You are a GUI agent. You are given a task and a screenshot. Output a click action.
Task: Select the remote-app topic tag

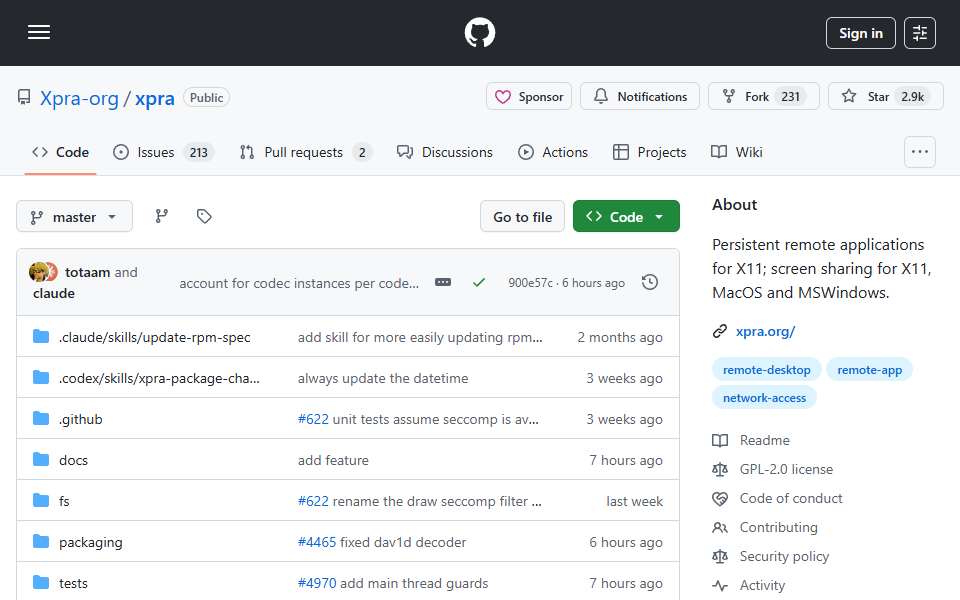coord(869,370)
